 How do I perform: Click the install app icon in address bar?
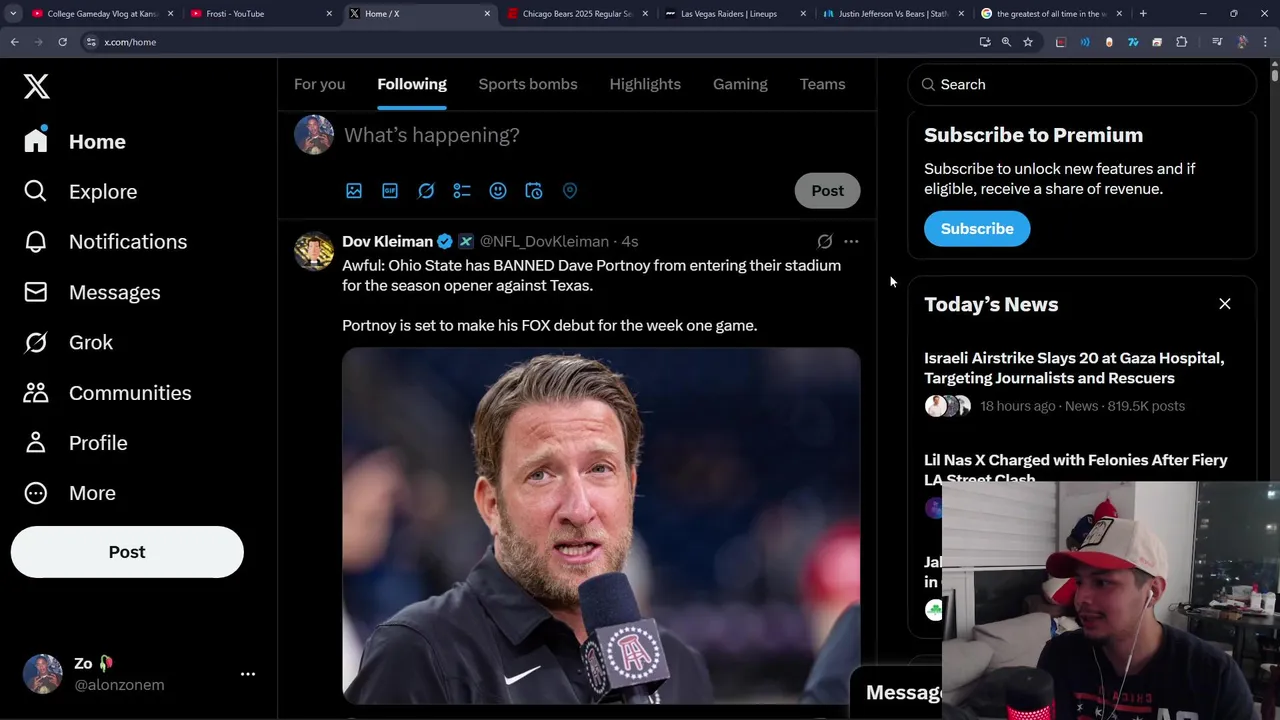click(x=985, y=42)
